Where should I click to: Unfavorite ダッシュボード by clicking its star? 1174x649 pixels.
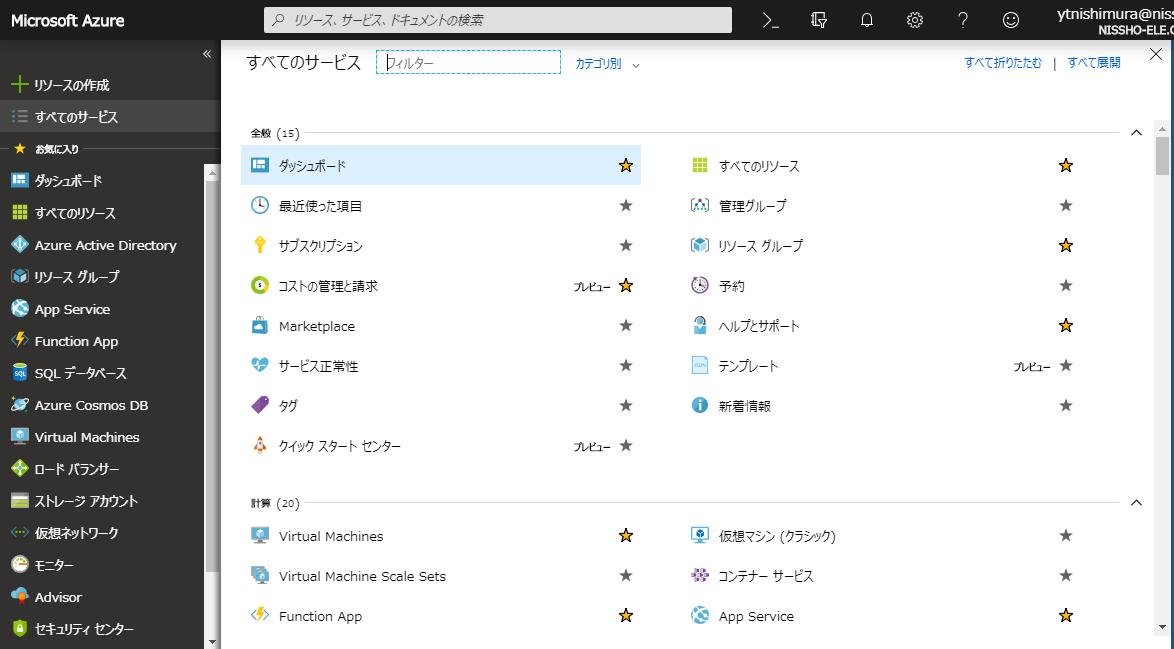coord(626,166)
